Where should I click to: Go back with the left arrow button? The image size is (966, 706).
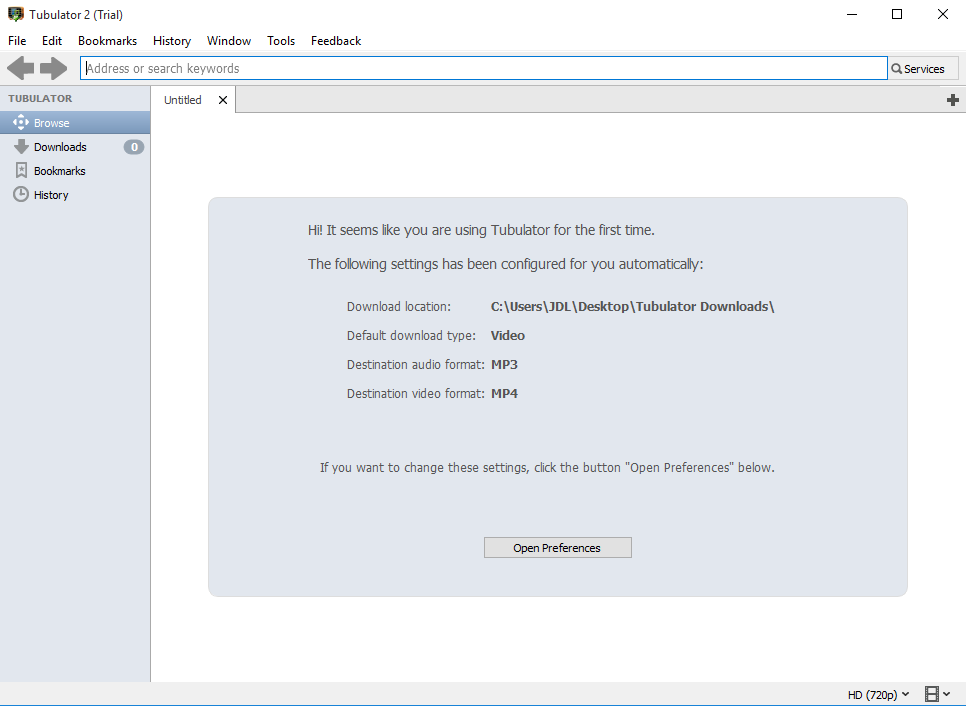[20, 68]
